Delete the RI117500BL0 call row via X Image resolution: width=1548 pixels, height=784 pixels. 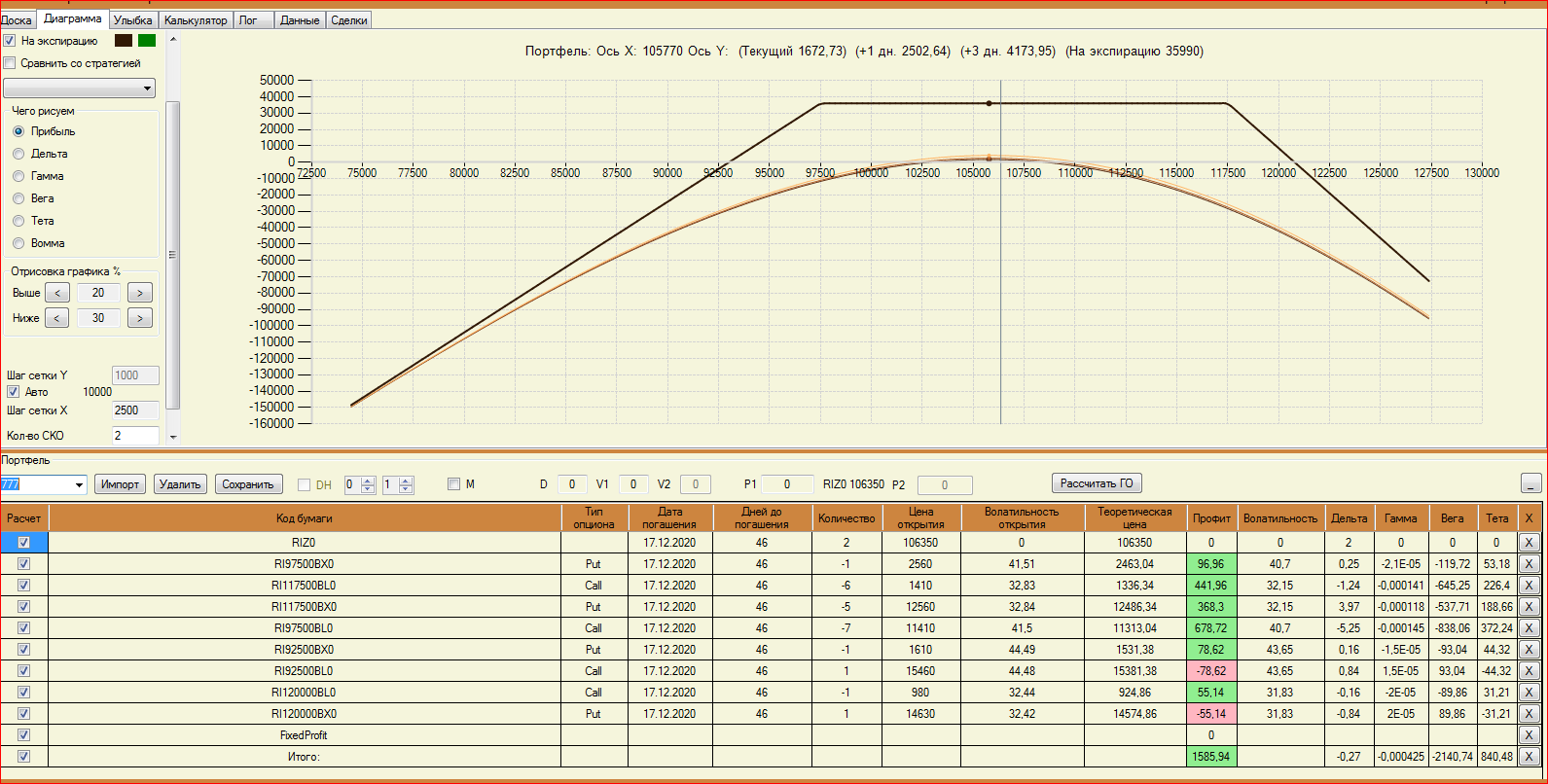(1529, 586)
